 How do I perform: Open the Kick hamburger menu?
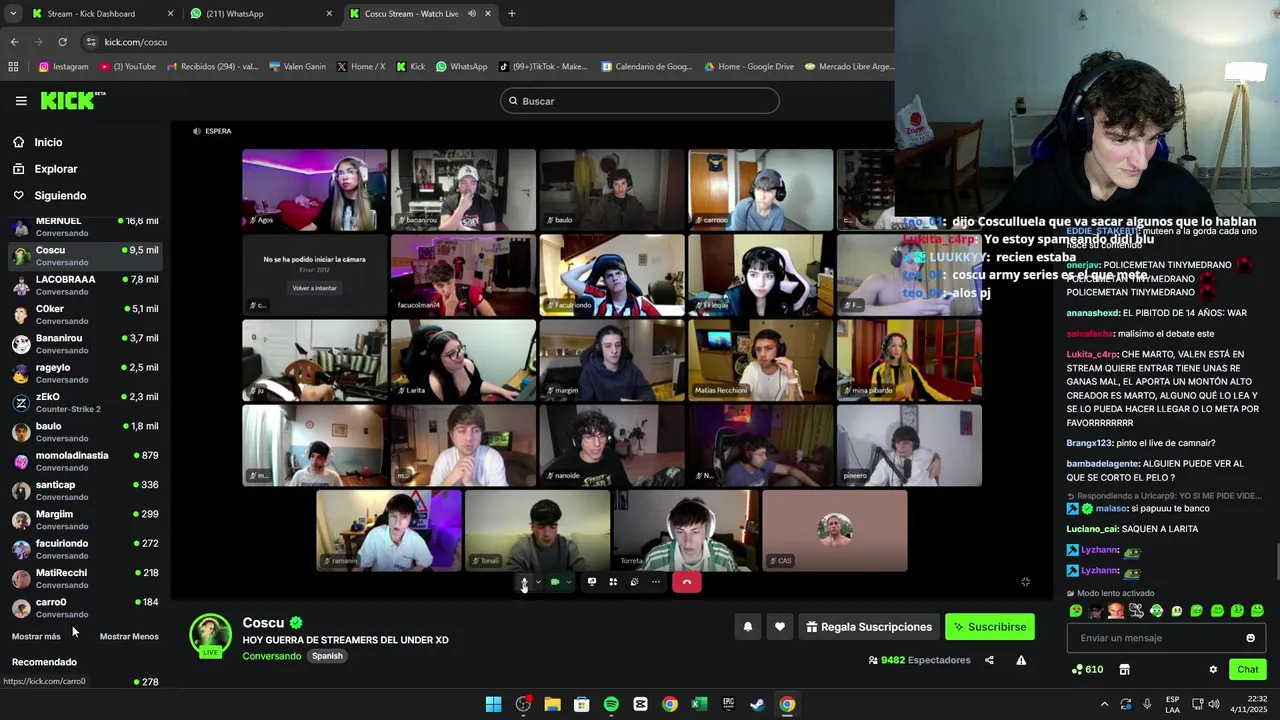coord(21,101)
